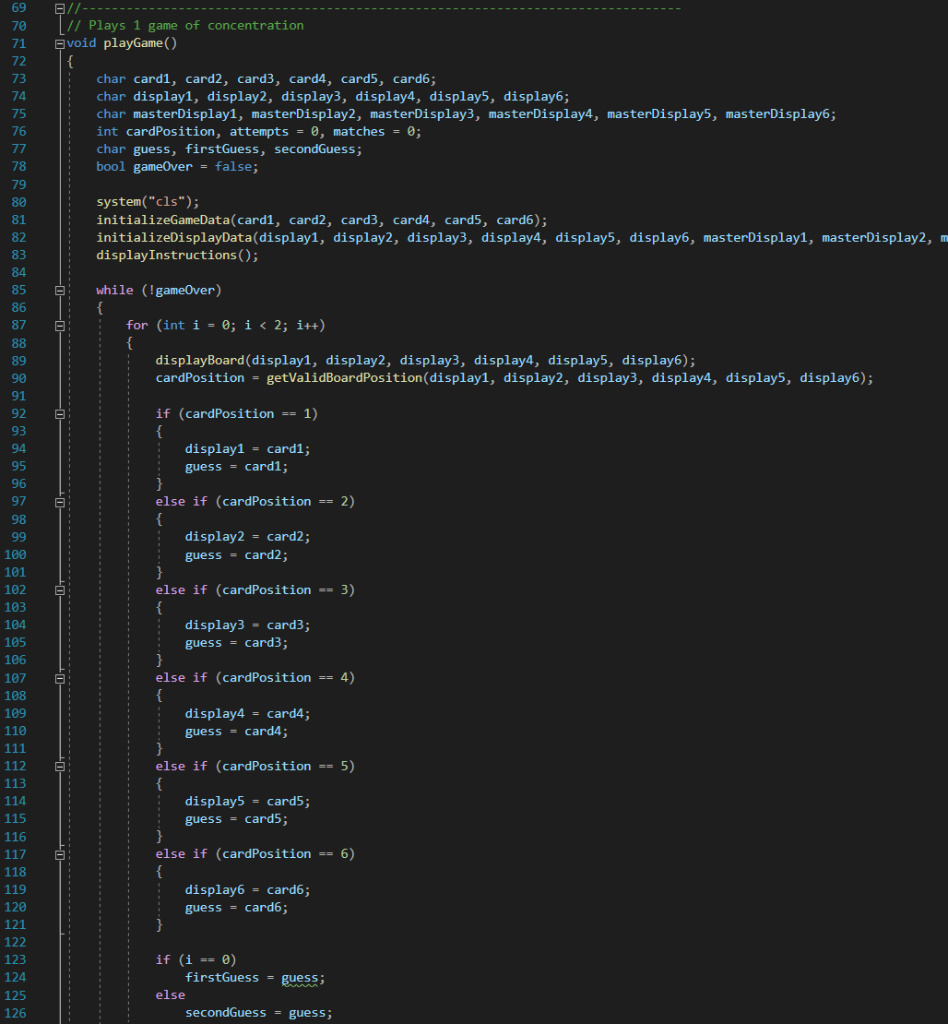Click the "secondGuess = guess;" statement
Screen dimensions: 948x1024
[259, 1013]
